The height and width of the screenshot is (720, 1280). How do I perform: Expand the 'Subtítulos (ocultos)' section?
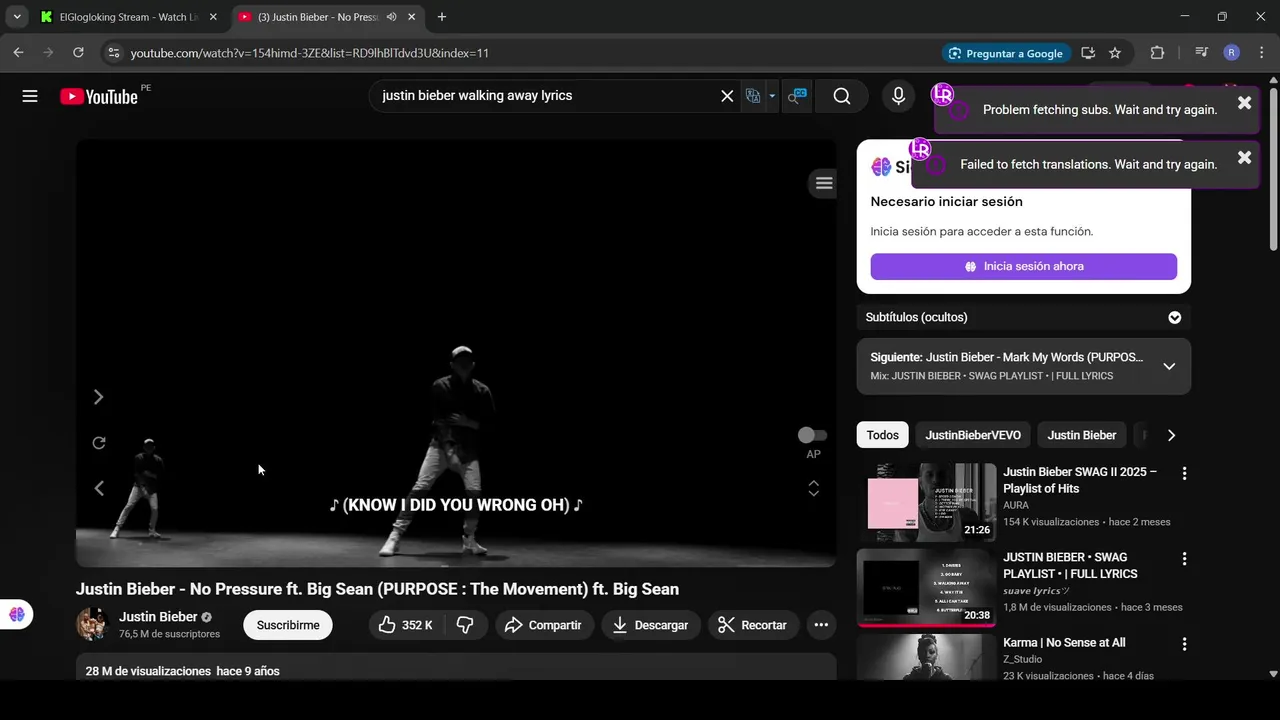click(1175, 317)
